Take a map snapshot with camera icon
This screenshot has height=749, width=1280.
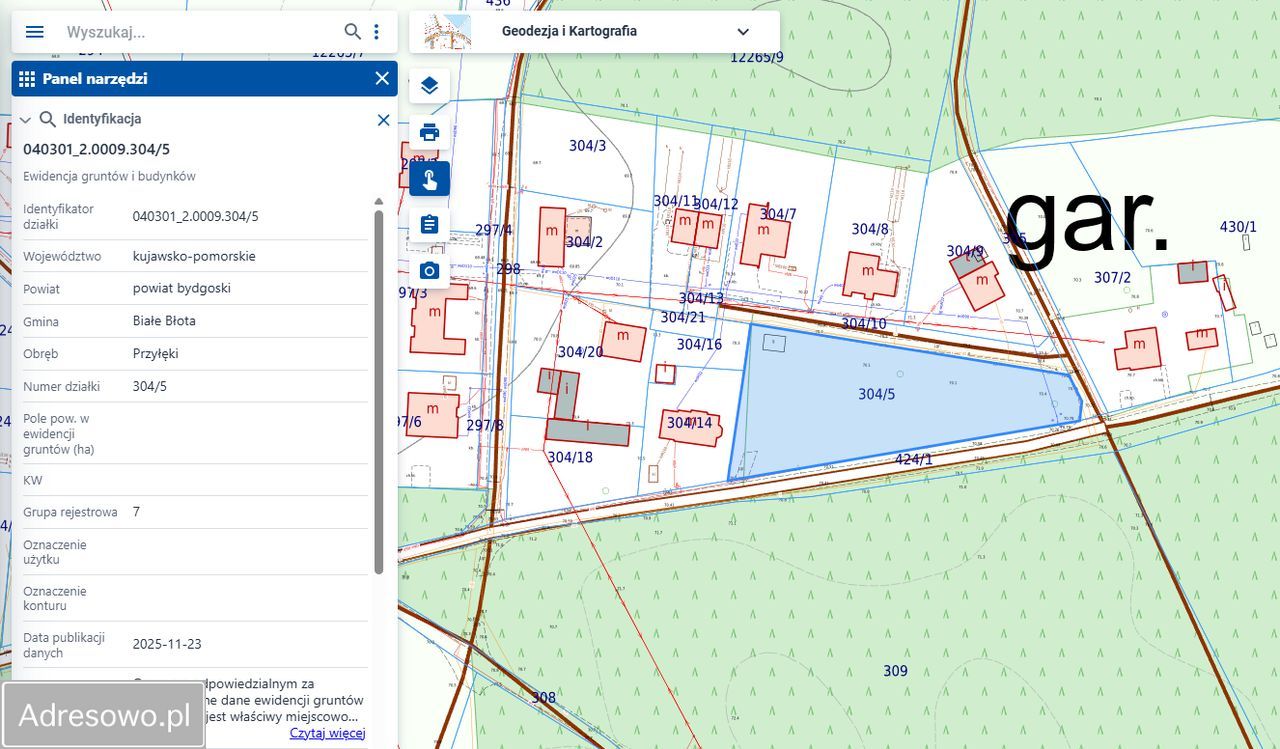click(429, 270)
